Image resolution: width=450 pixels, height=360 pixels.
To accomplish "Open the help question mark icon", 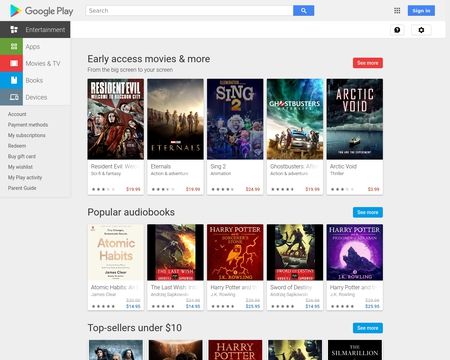I will (x=397, y=30).
